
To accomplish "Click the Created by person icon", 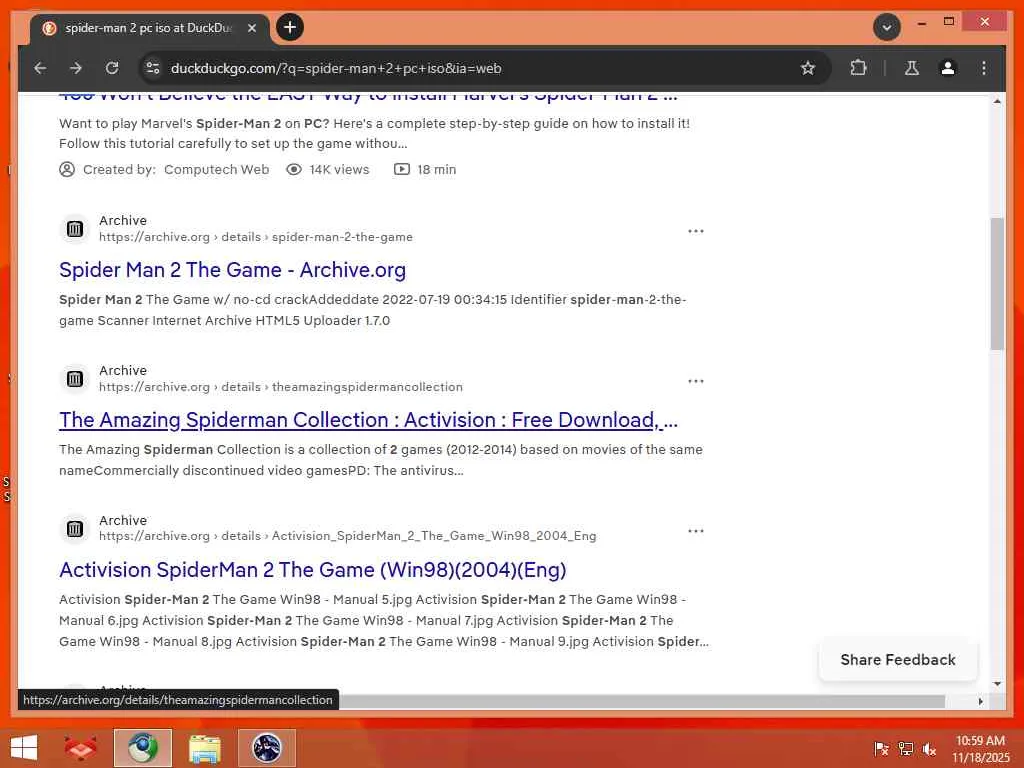I will pos(67,170).
